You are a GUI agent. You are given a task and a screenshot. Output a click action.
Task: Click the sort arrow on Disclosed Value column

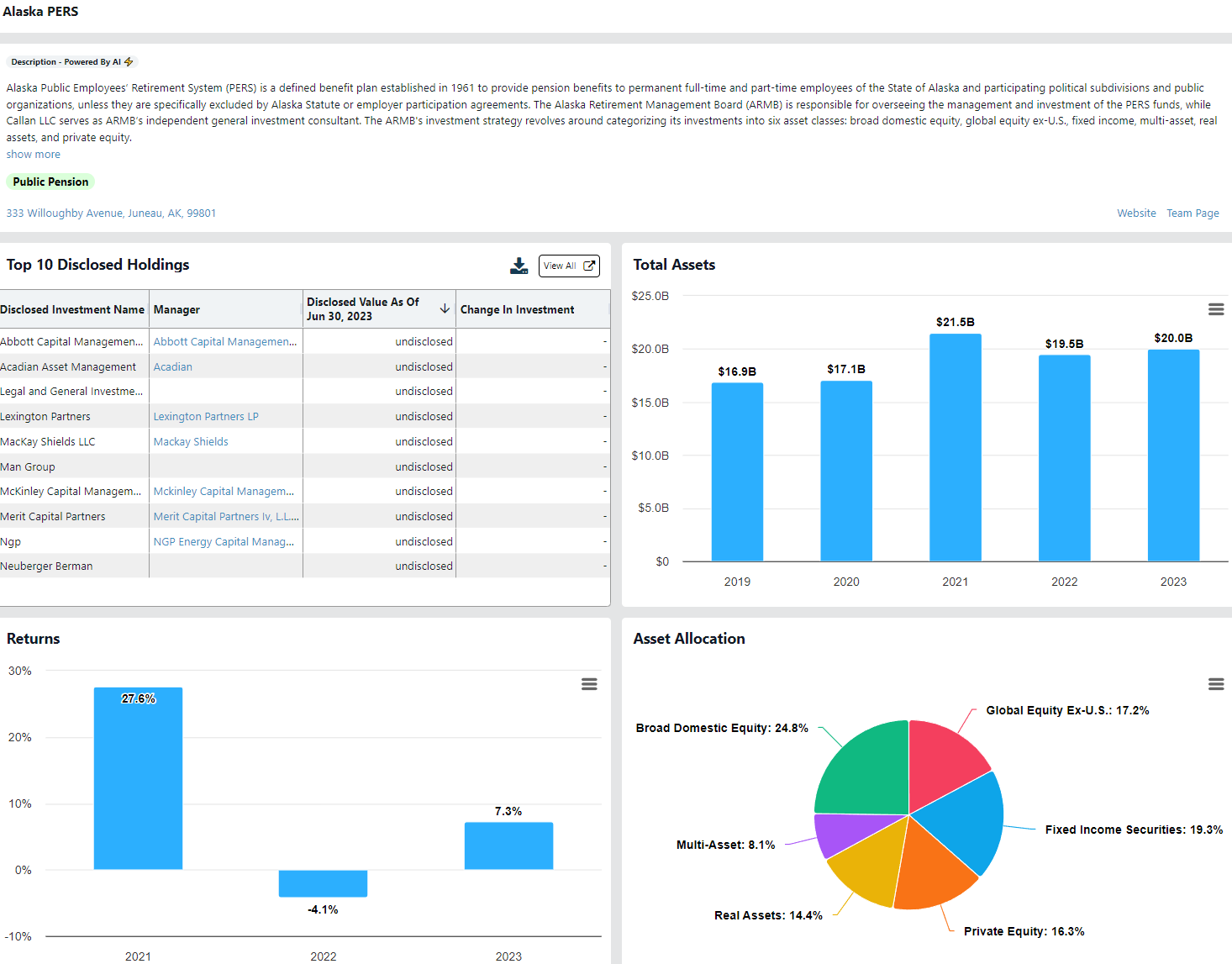coord(445,308)
